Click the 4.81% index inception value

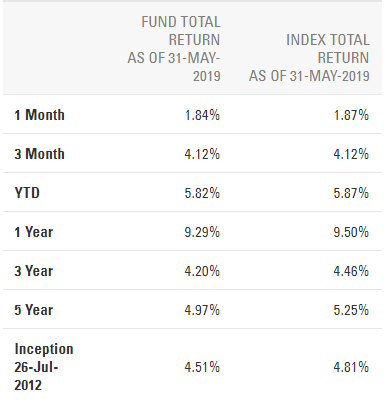[351, 367]
